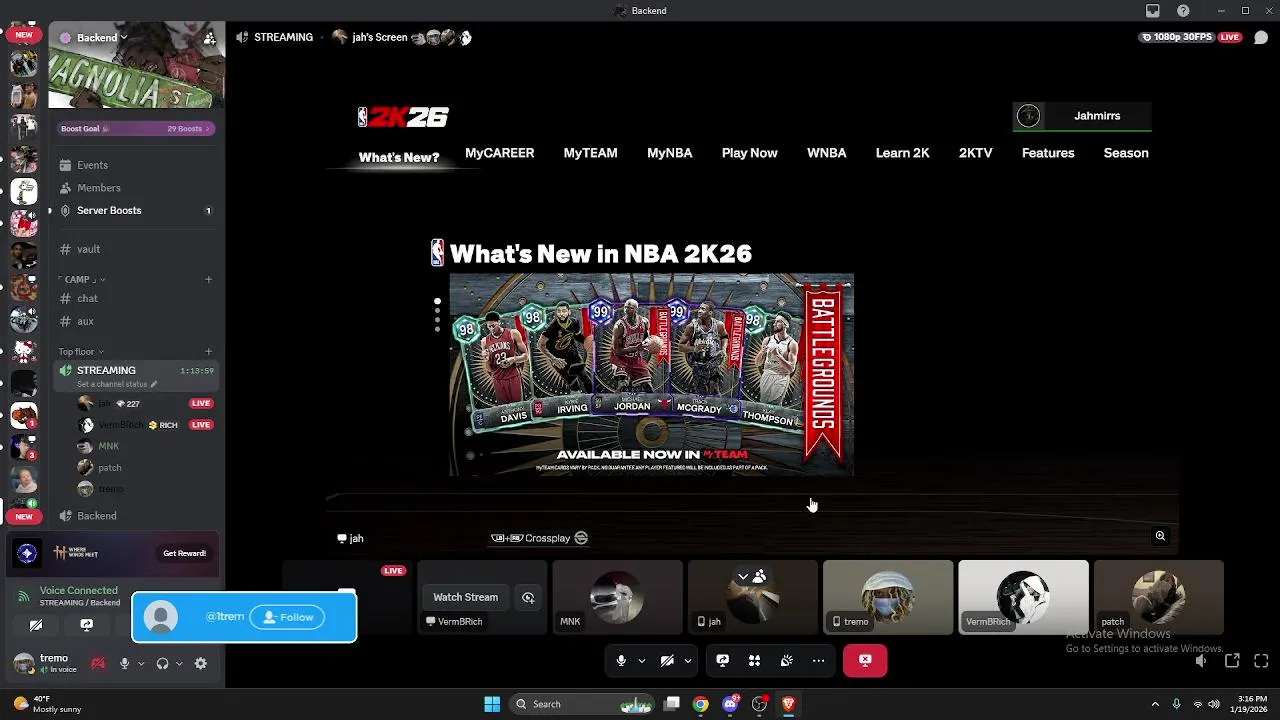The image size is (1280, 720).
Task: Select the STREAMING voice channel
Action: click(x=136, y=370)
